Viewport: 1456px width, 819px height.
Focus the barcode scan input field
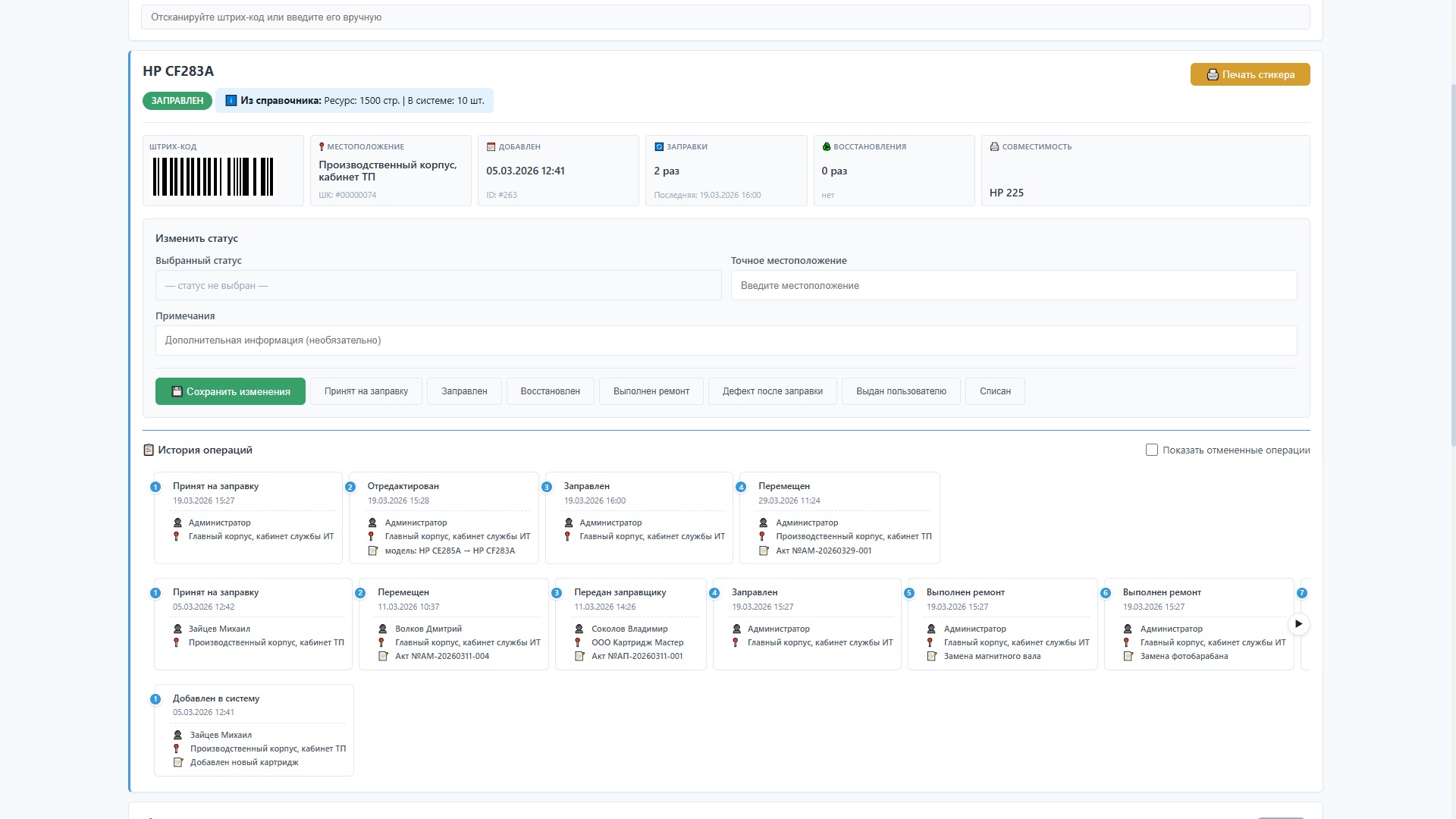[726, 17]
